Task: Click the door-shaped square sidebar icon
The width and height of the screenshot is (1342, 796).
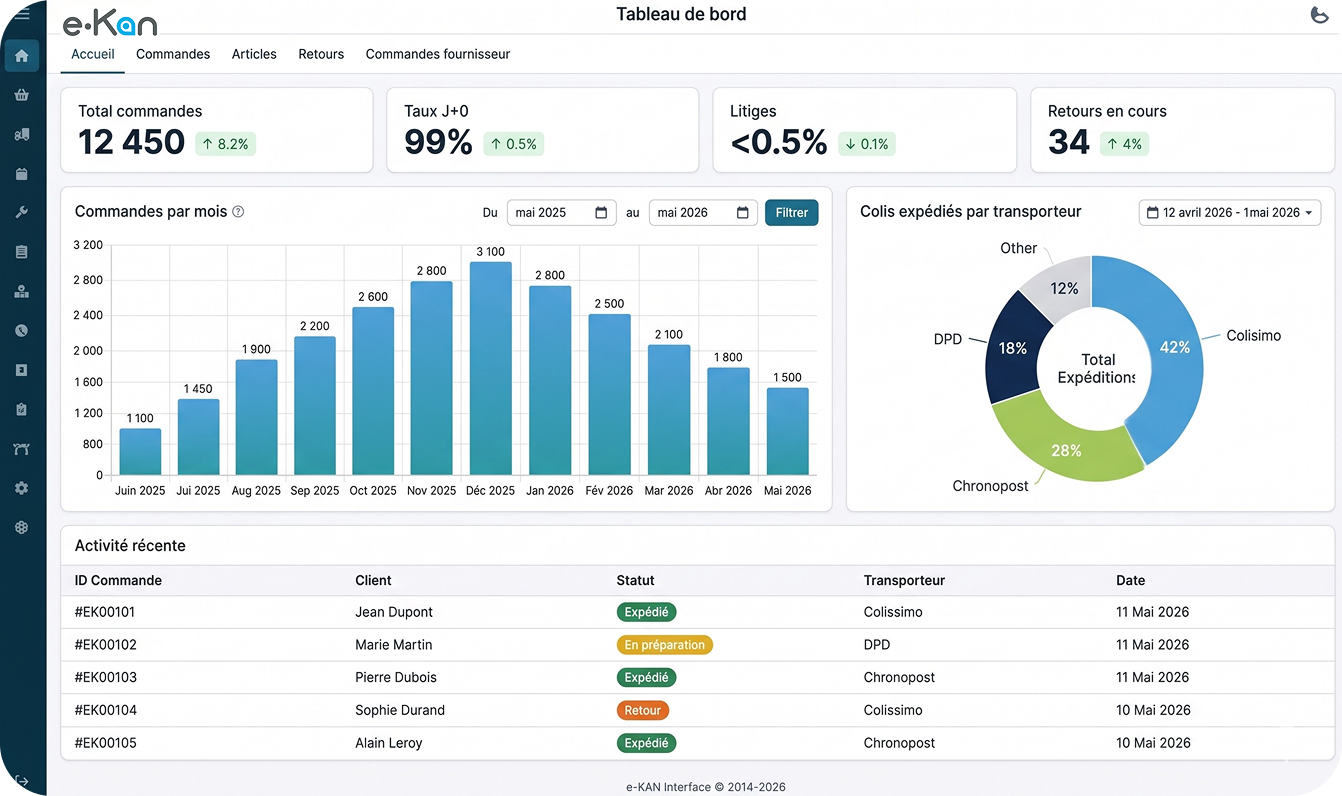Action: click(x=22, y=370)
